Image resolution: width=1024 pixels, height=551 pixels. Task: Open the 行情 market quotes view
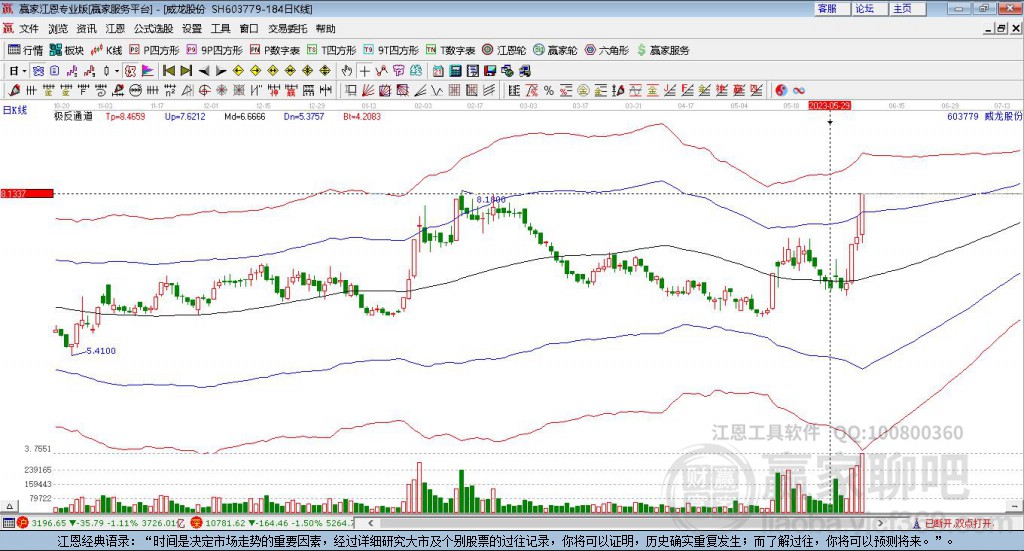(25, 50)
